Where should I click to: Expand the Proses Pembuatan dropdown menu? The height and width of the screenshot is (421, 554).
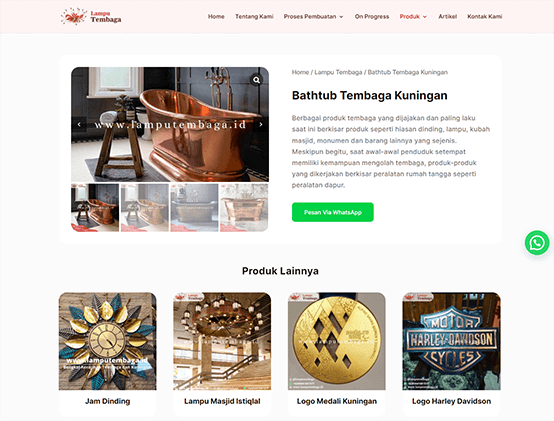(x=313, y=17)
